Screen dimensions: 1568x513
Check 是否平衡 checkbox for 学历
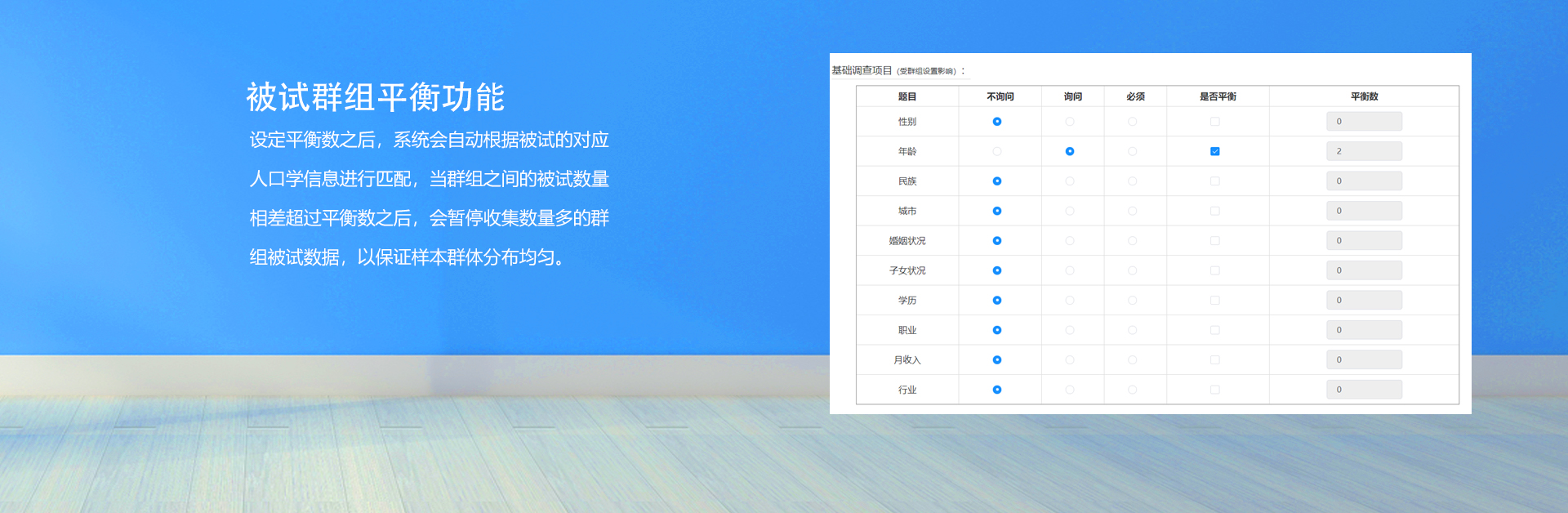(1215, 301)
